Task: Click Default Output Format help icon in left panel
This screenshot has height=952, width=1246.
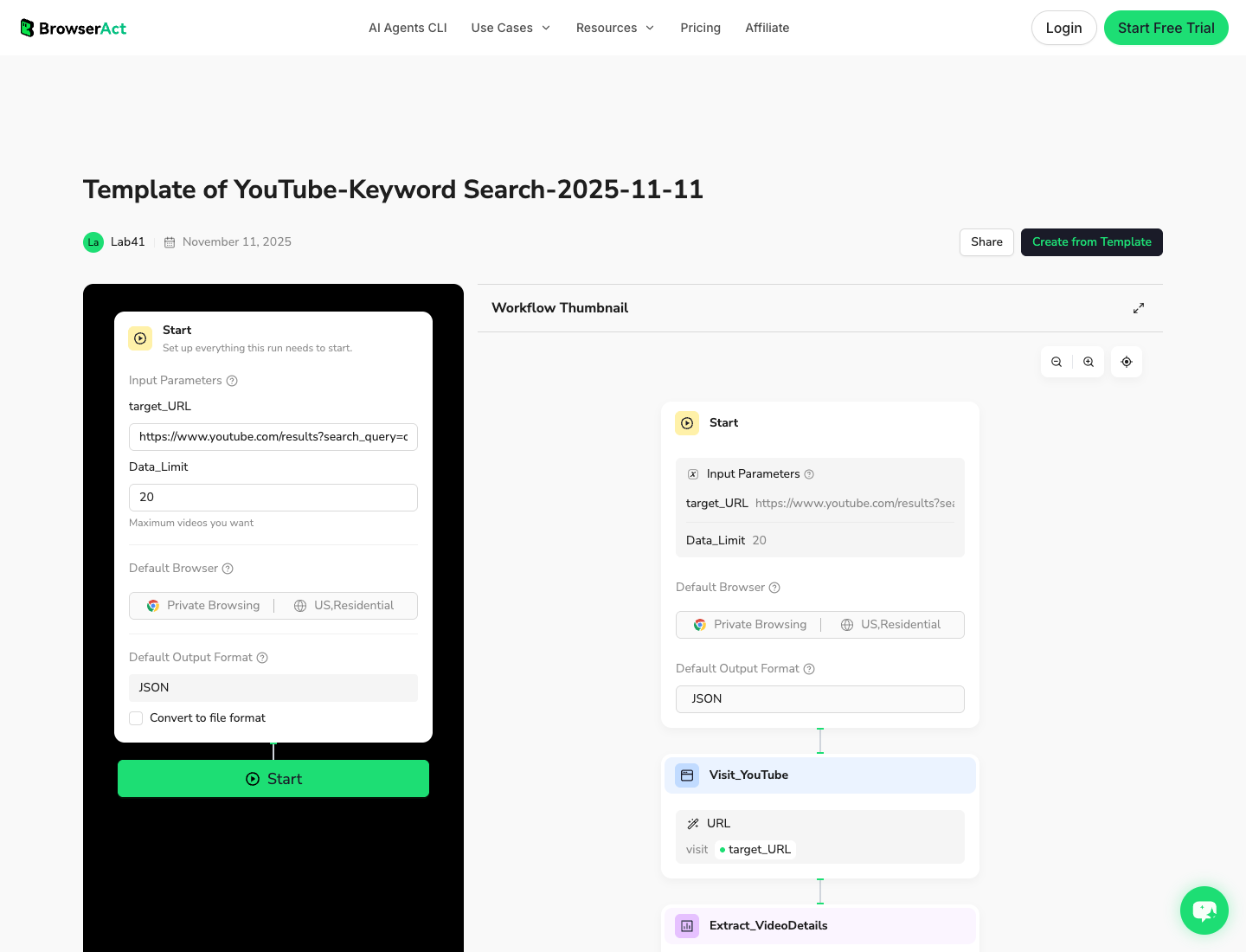Action: point(262,658)
